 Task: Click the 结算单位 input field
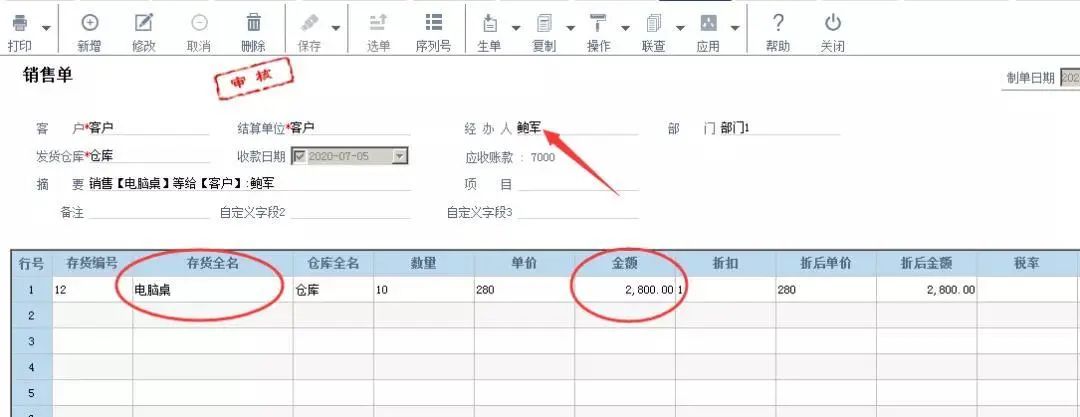[x=349, y=128]
